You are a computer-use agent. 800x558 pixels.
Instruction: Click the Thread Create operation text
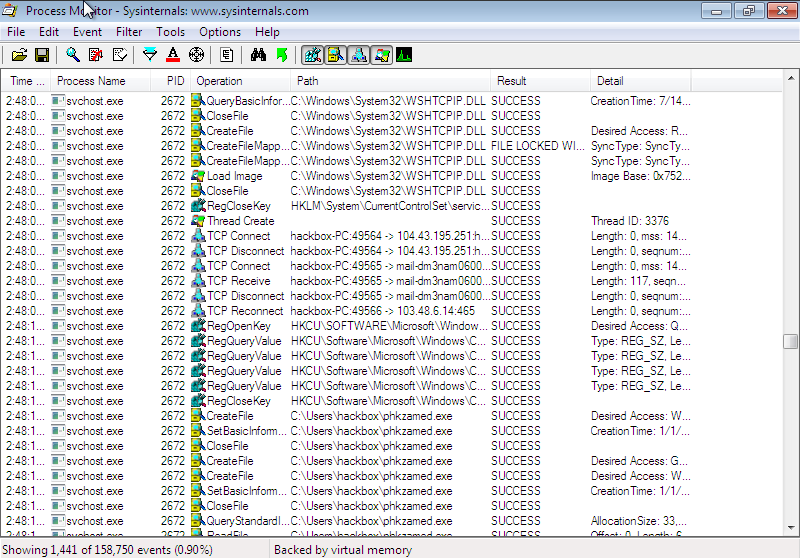pyautogui.click(x=240, y=221)
